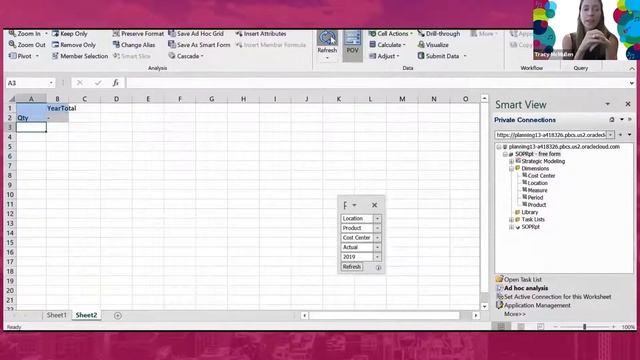Open the Calculate menu
This screenshot has width=640, height=360.
387,45
